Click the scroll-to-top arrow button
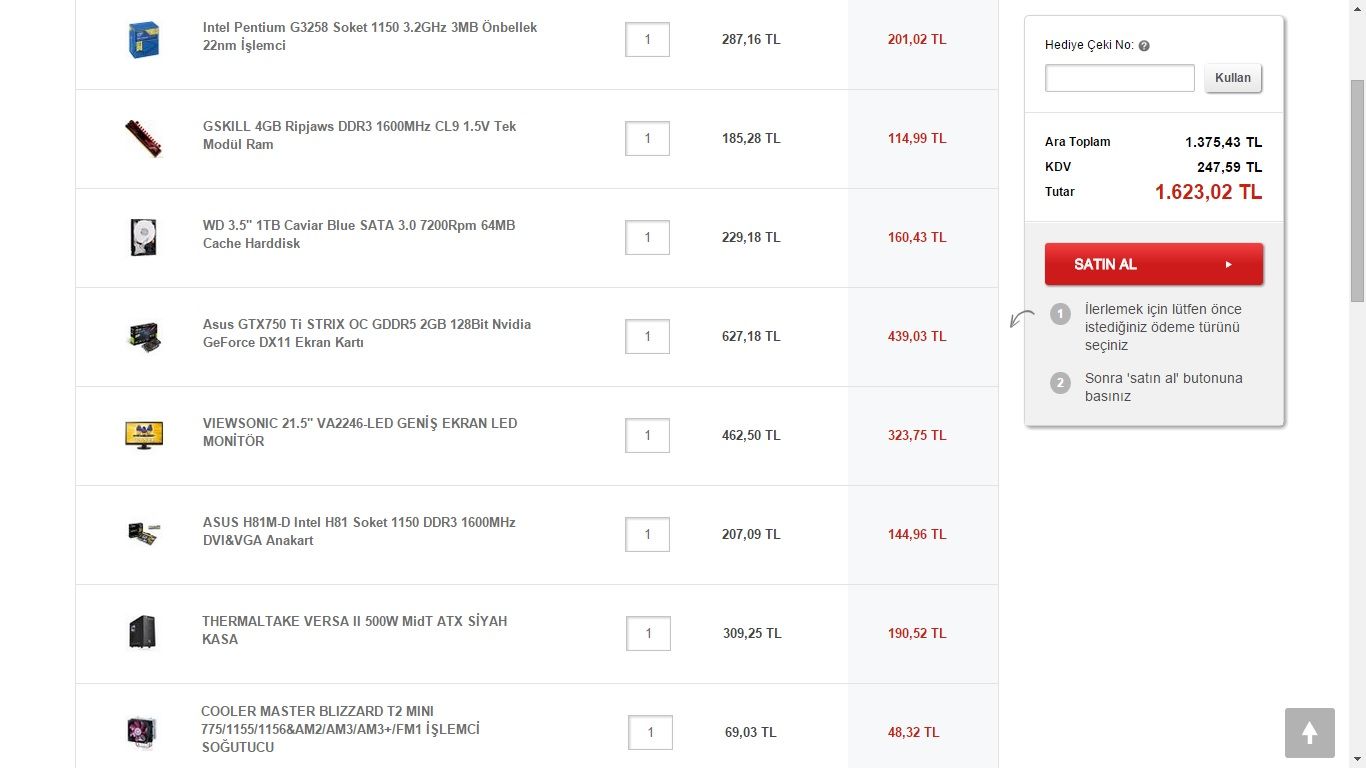The height and width of the screenshot is (768, 1366). (x=1309, y=732)
